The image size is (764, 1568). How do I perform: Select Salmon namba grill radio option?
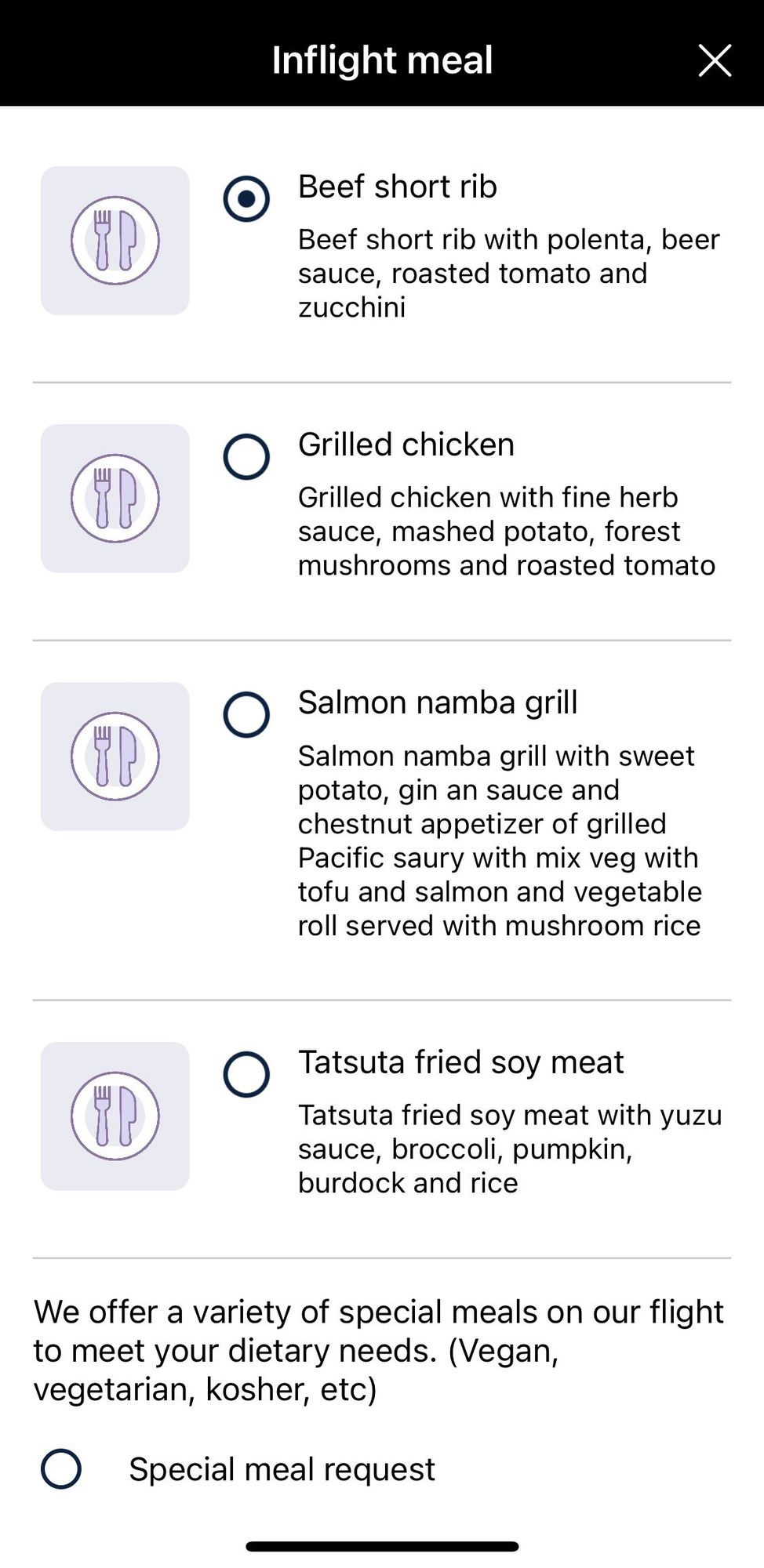[246, 714]
